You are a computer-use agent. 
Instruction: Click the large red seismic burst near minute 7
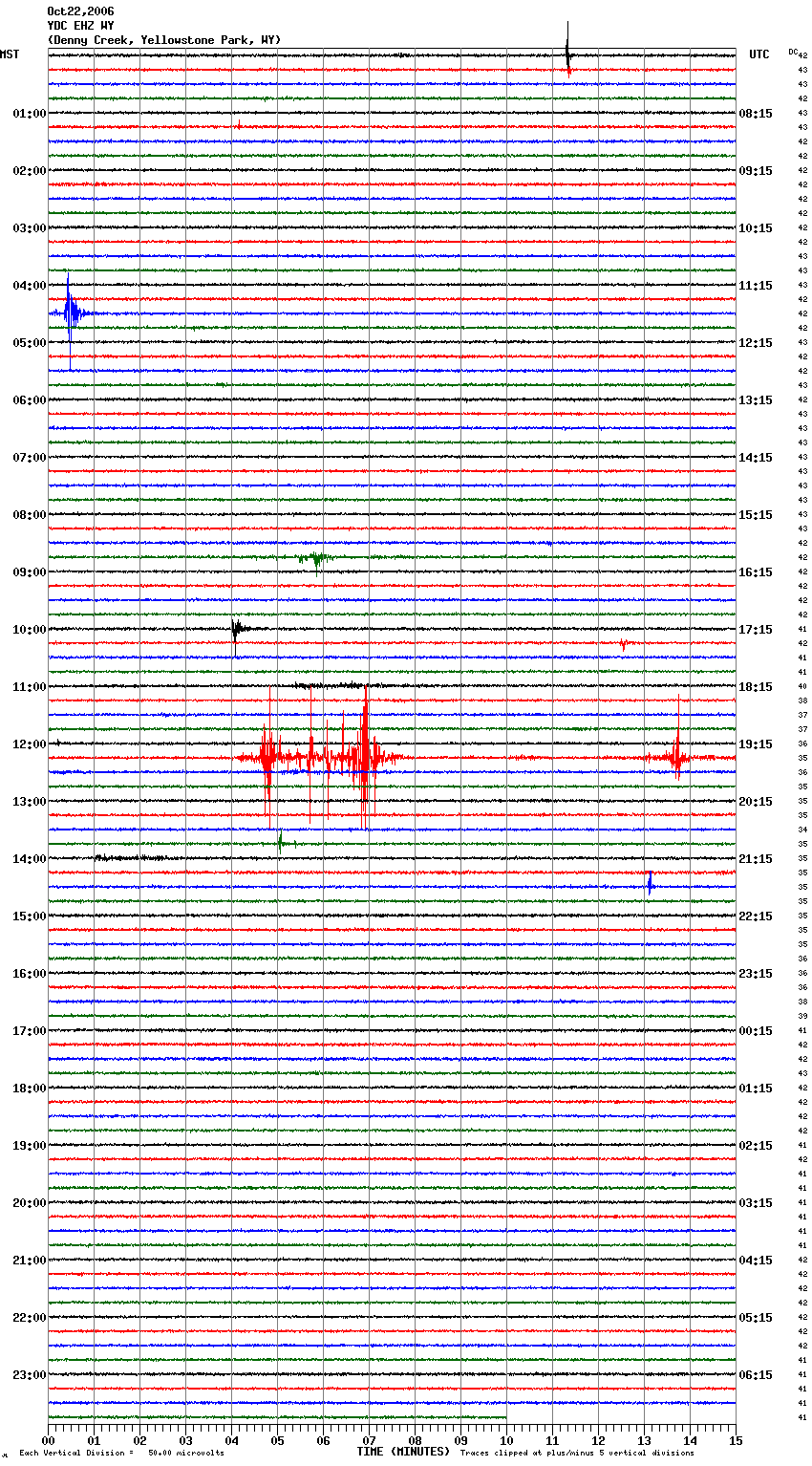(364, 758)
